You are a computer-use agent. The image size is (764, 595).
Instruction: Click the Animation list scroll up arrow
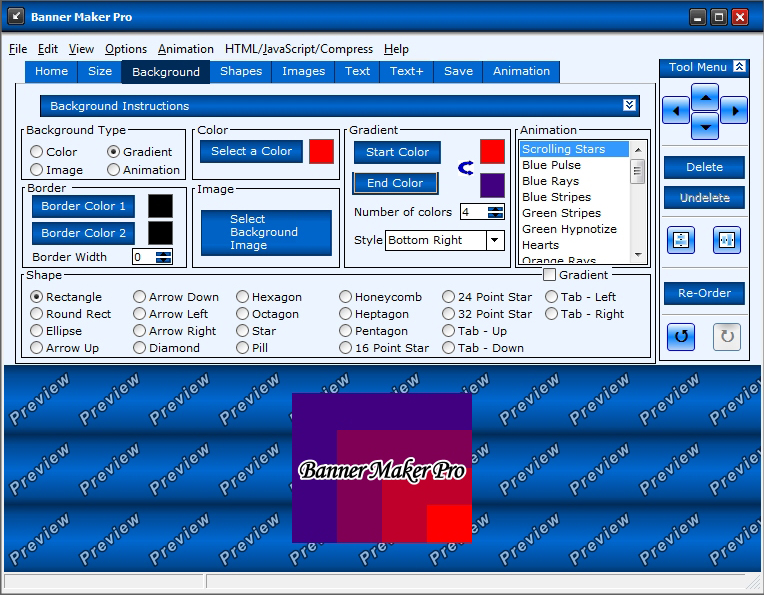click(x=638, y=150)
